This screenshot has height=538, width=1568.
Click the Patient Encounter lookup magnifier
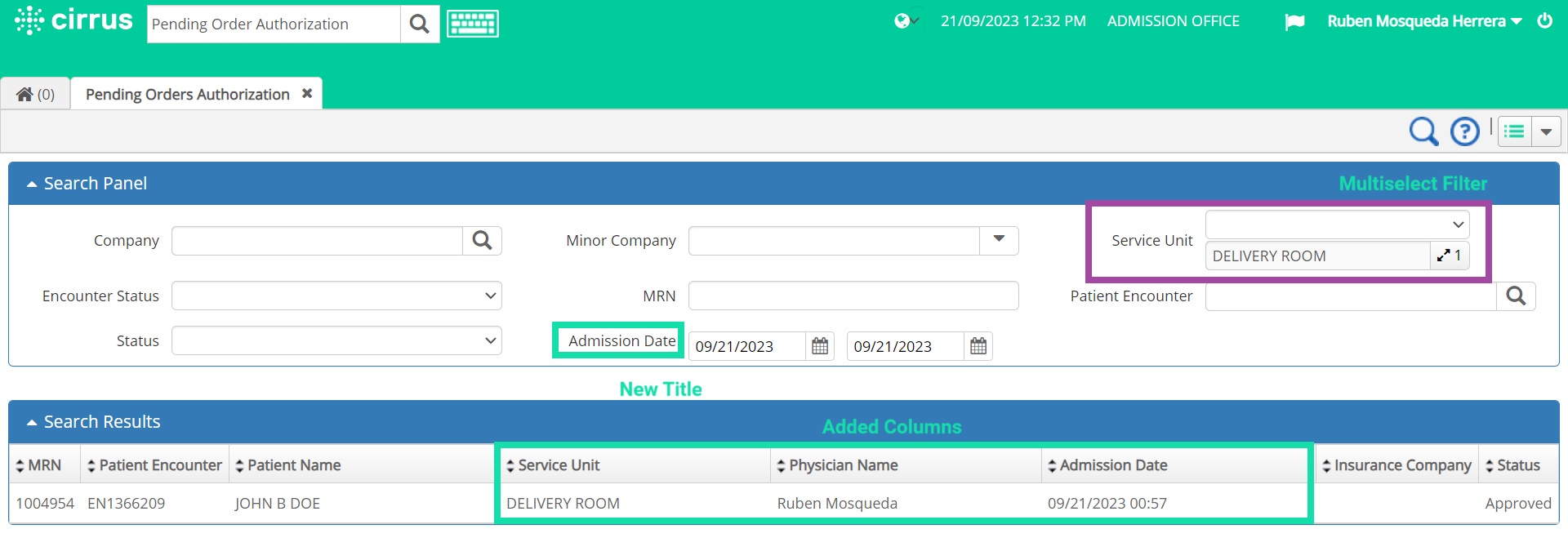tap(1516, 296)
